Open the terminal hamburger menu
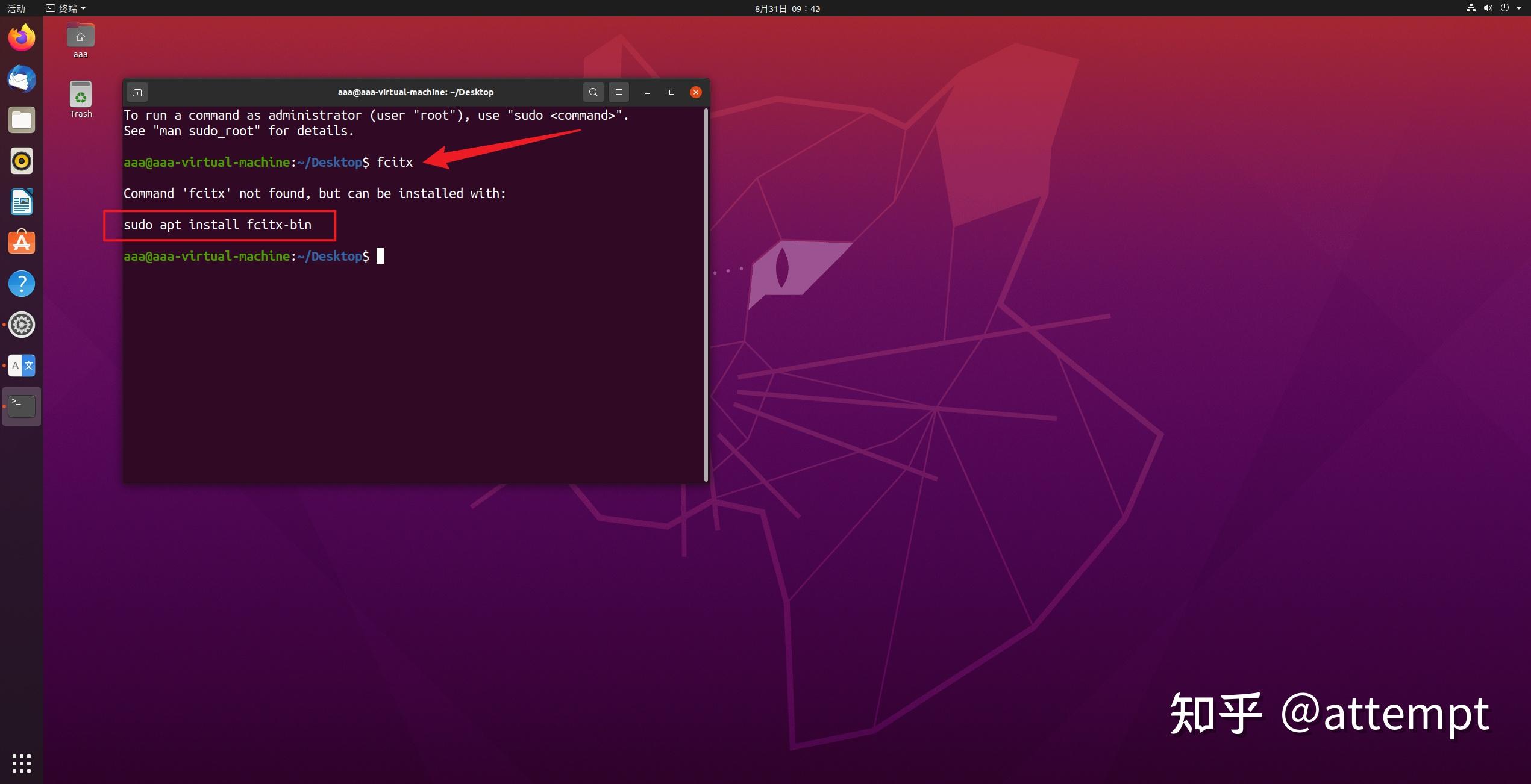The image size is (1531, 784). pyautogui.click(x=618, y=92)
